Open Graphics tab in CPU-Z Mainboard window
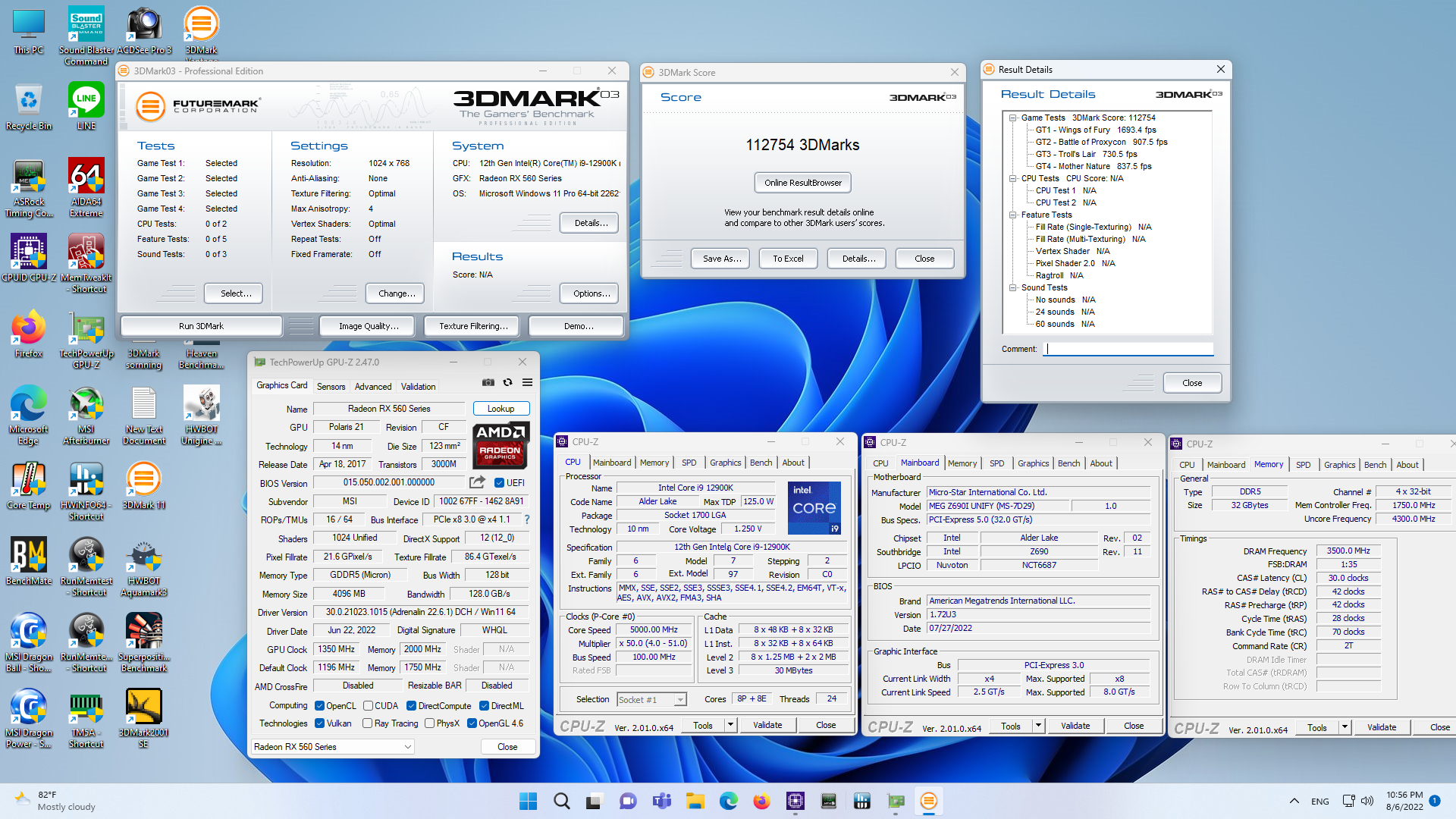This screenshot has height=819, width=1456. tap(1033, 463)
